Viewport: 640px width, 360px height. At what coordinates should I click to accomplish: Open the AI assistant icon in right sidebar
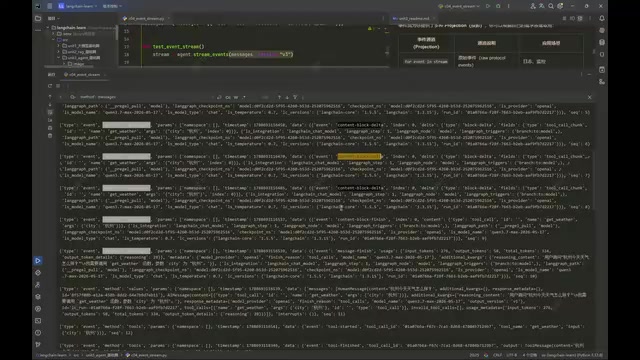pos(602,31)
